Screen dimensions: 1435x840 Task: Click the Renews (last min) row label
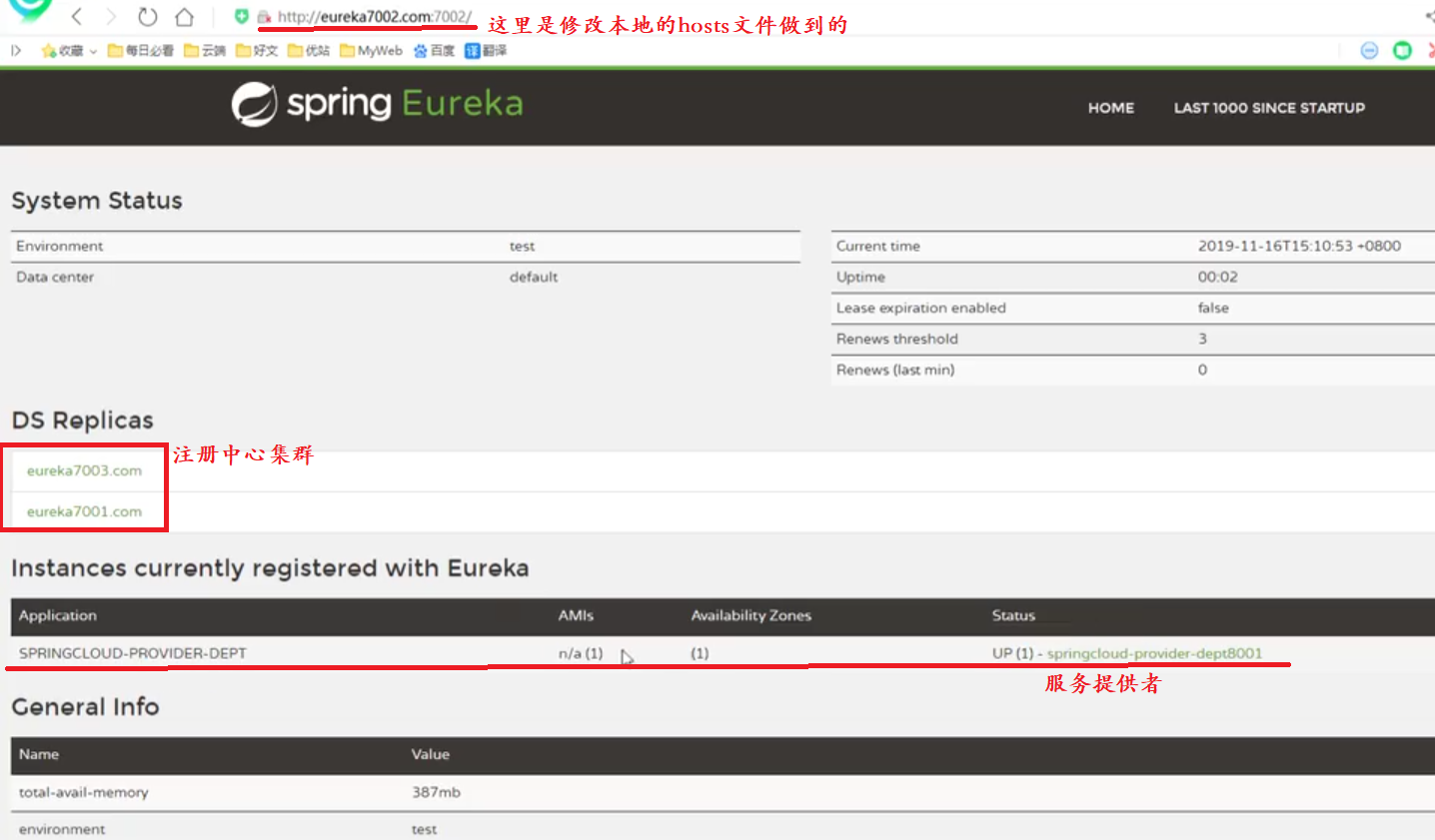895,370
